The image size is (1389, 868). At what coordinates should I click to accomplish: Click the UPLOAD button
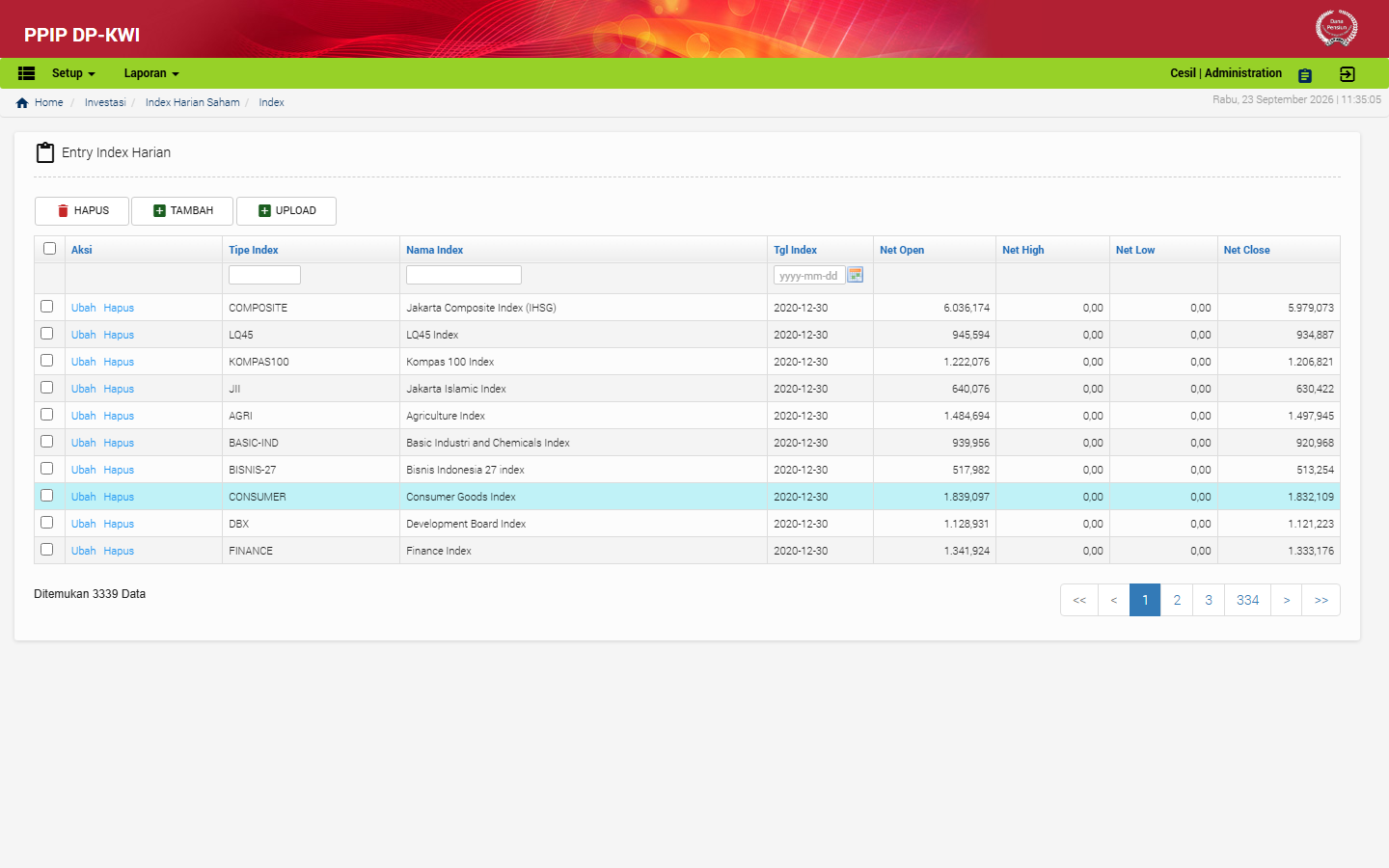(286, 211)
